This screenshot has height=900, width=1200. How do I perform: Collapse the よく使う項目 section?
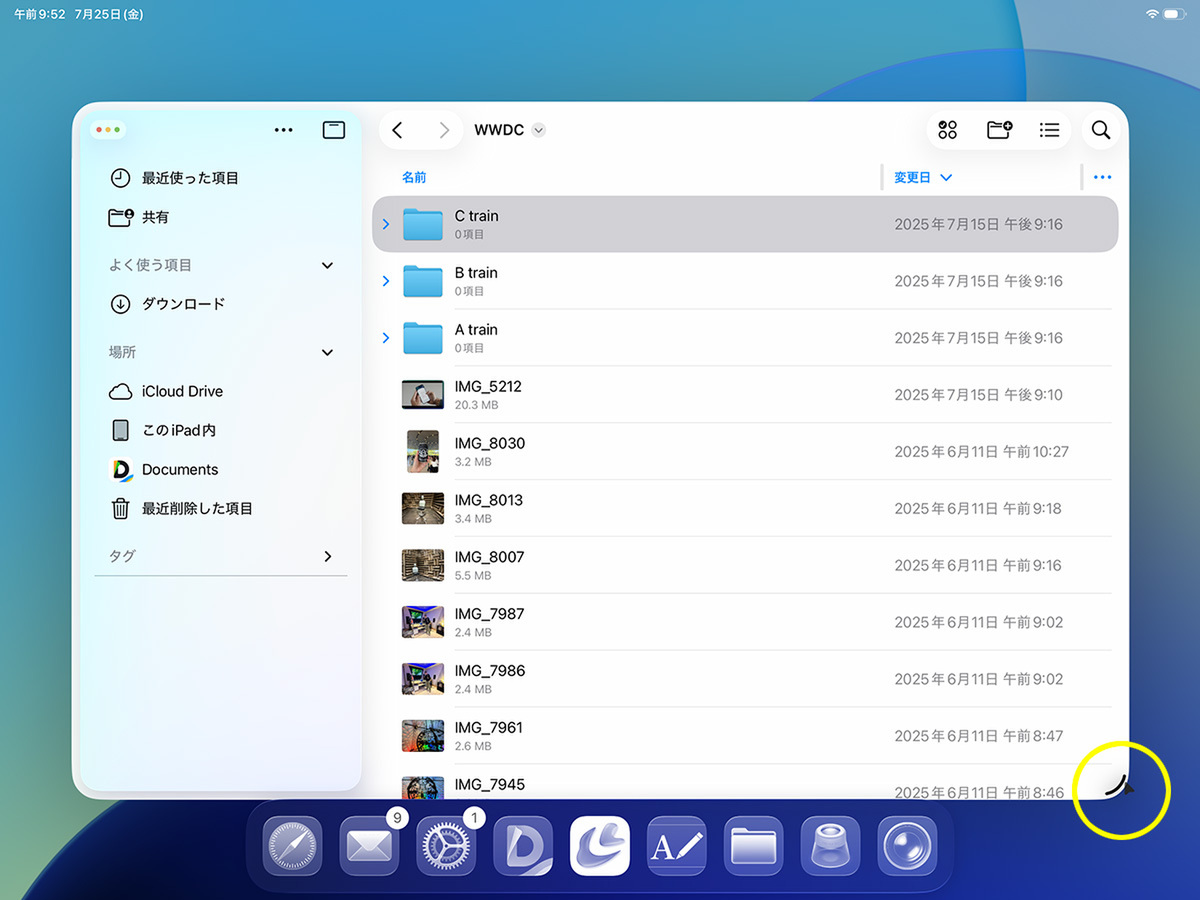(x=327, y=265)
